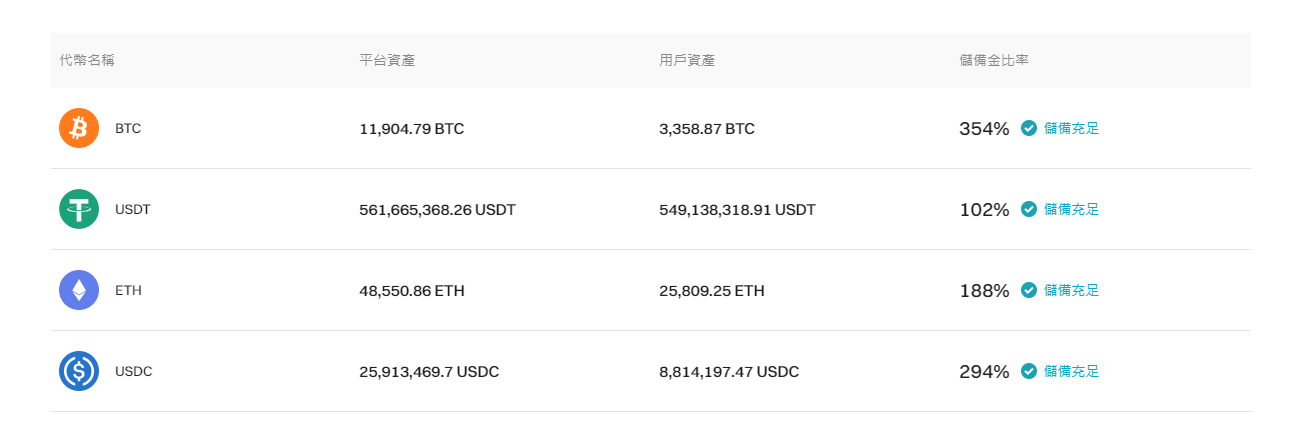This screenshot has width=1290, height=430.
Task: Open the 儲備充足 link in USDC row
Action: pyautogui.click(x=1071, y=371)
